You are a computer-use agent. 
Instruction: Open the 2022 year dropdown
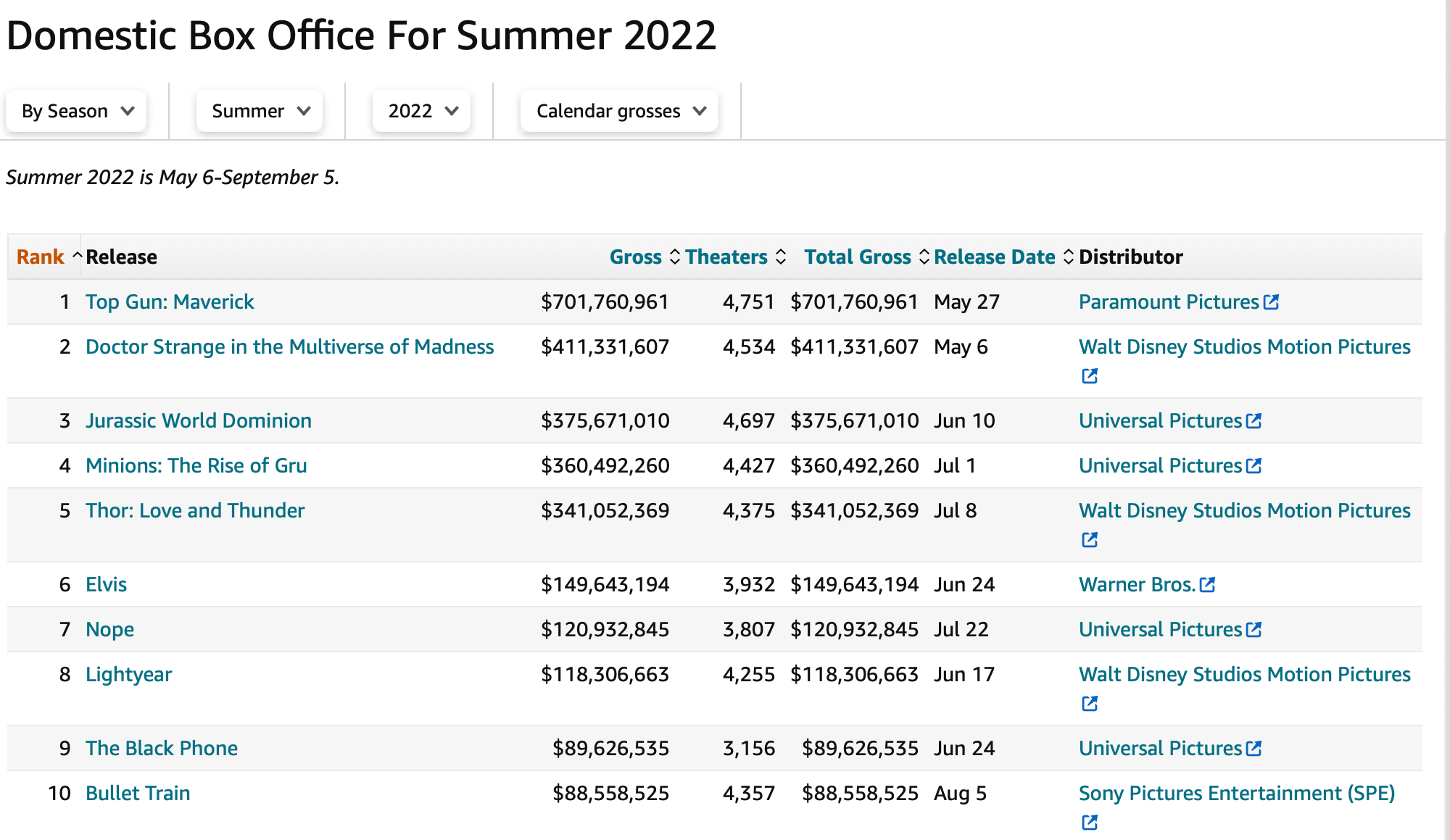coord(422,111)
